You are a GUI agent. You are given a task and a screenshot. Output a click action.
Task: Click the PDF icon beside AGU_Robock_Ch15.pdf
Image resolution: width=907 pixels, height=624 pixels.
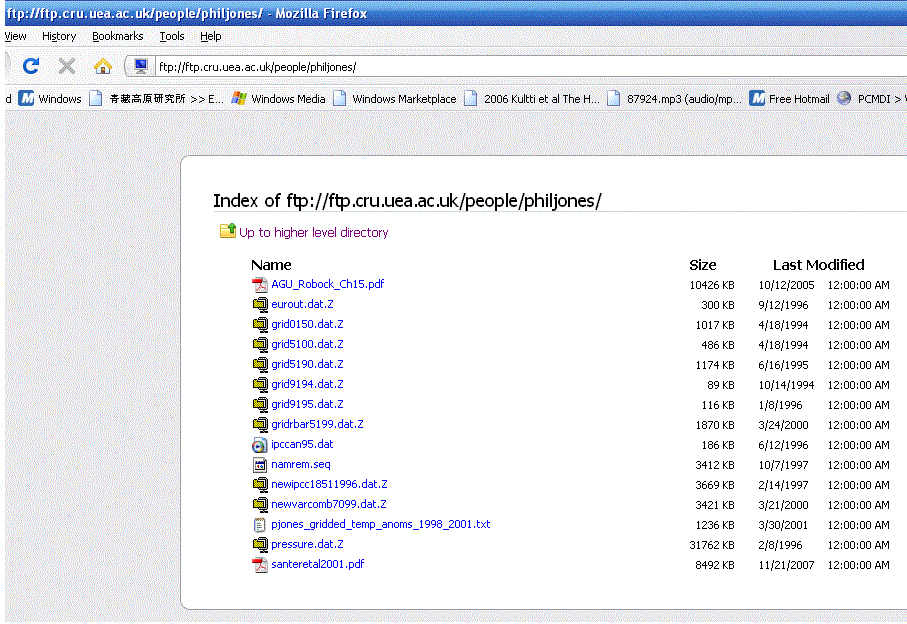tap(260, 284)
